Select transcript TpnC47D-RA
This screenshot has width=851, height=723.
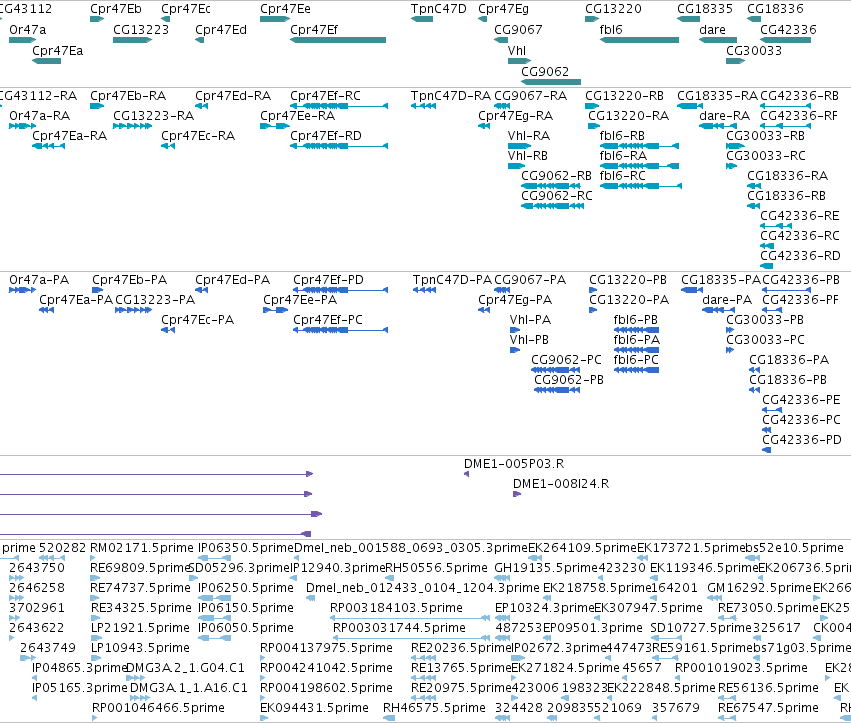click(x=423, y=106)
